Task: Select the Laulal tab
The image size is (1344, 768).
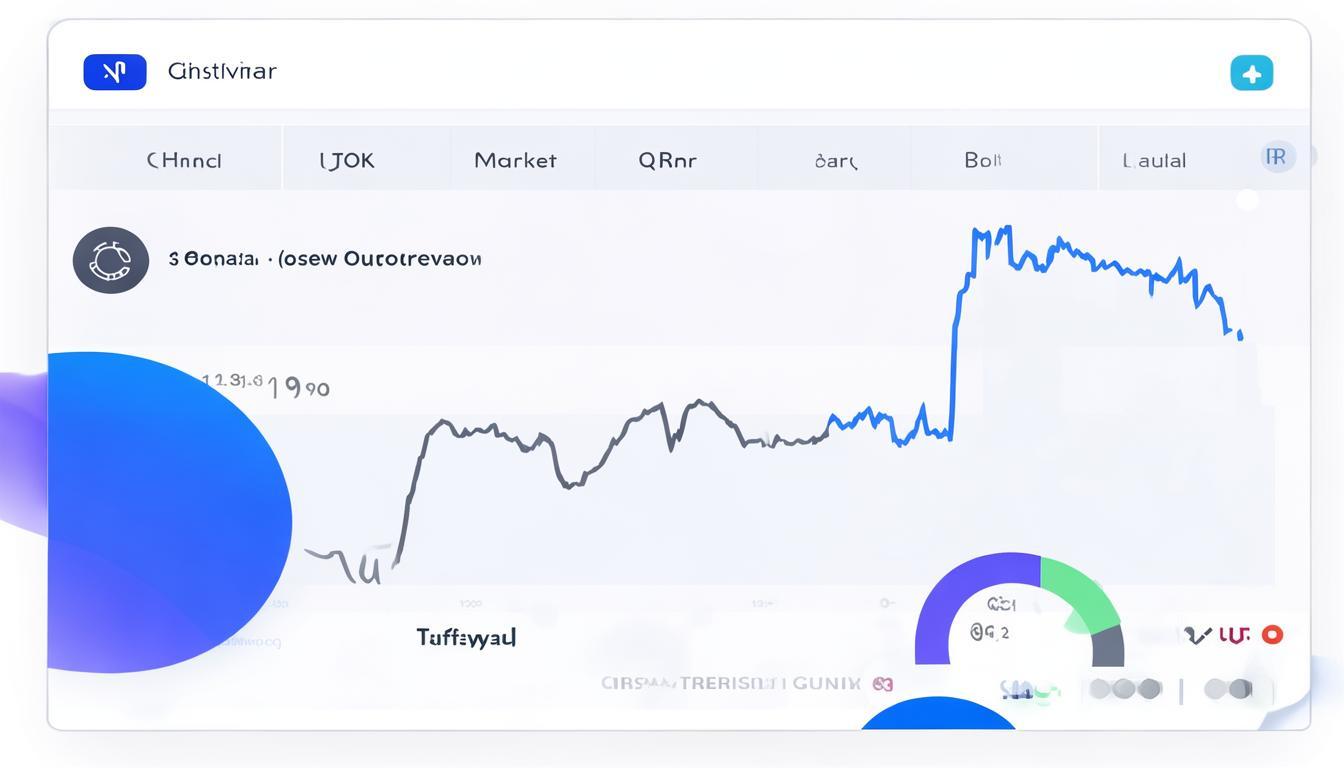Action: tap(1154, 160)
